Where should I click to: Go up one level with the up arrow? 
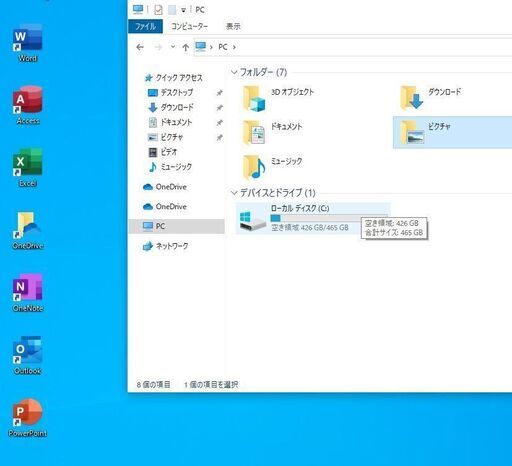click(x=186, y=47)
